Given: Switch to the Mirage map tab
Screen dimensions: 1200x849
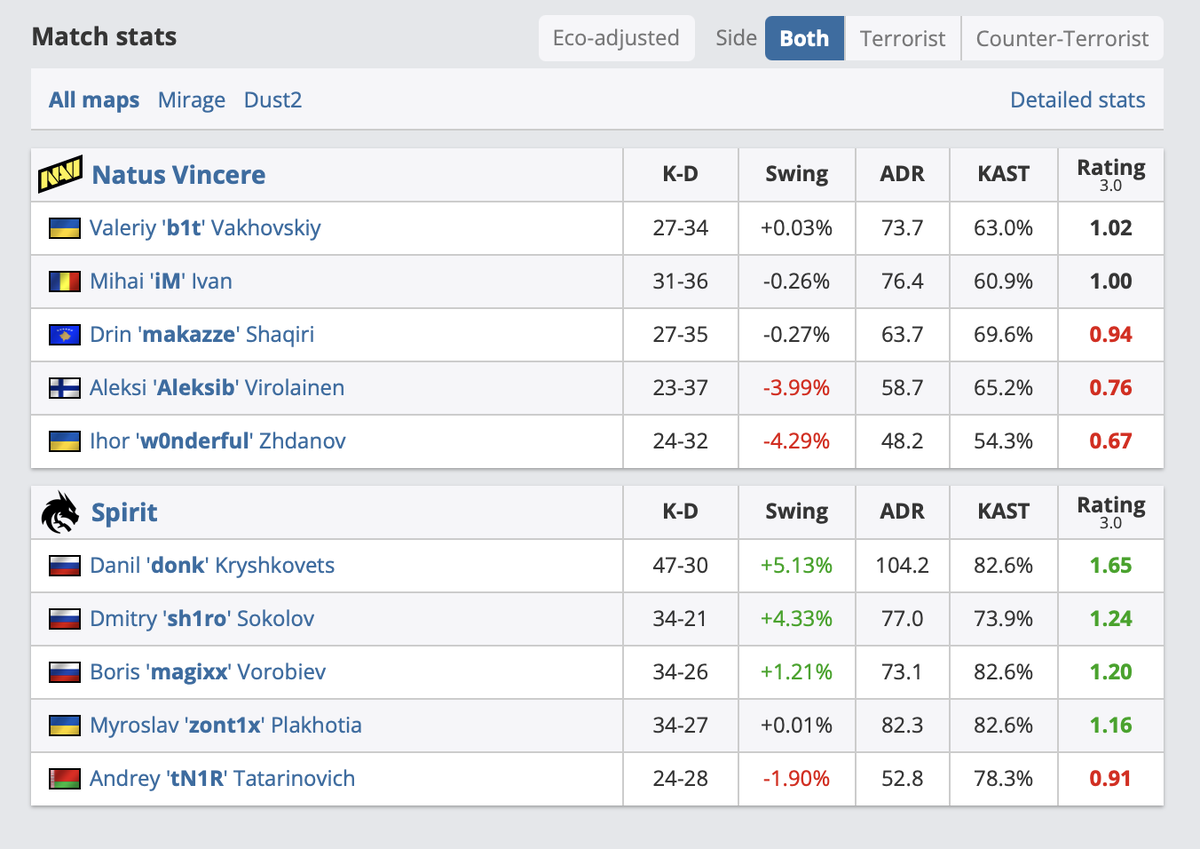Looking at the screenshot, I should [191, 100].
